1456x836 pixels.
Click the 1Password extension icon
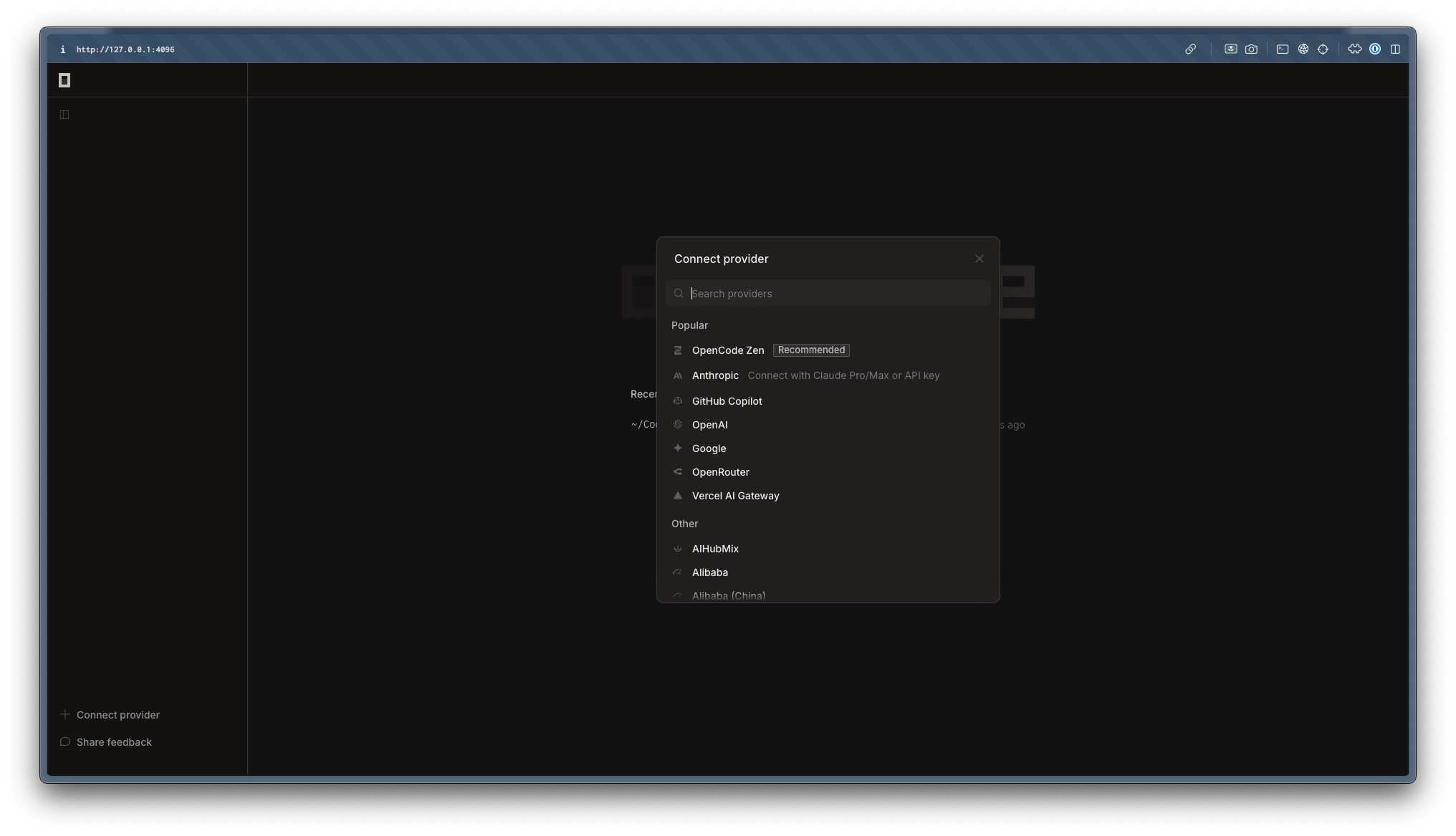tap(1375, 49)
